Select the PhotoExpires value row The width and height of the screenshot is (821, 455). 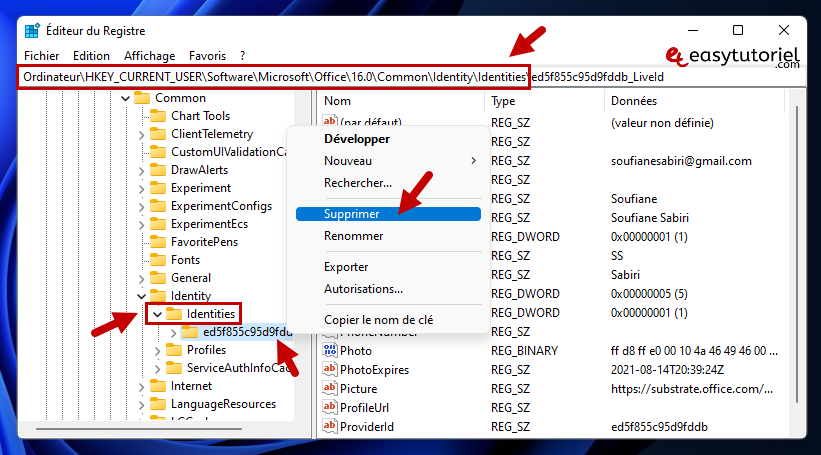[x=553, y=370]
